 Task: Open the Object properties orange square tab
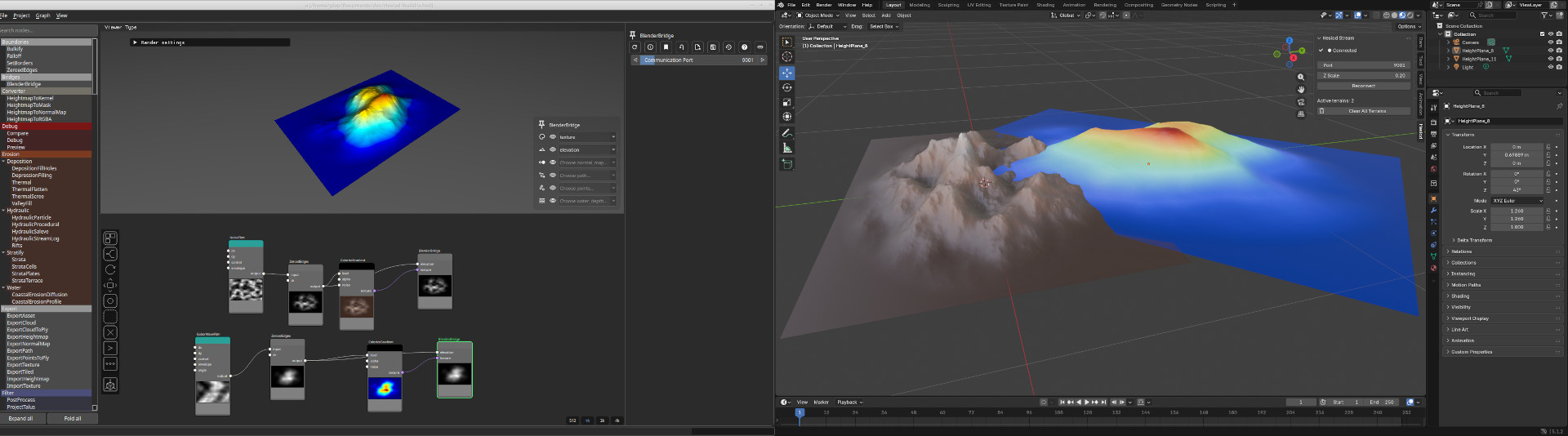(1433, 199)
